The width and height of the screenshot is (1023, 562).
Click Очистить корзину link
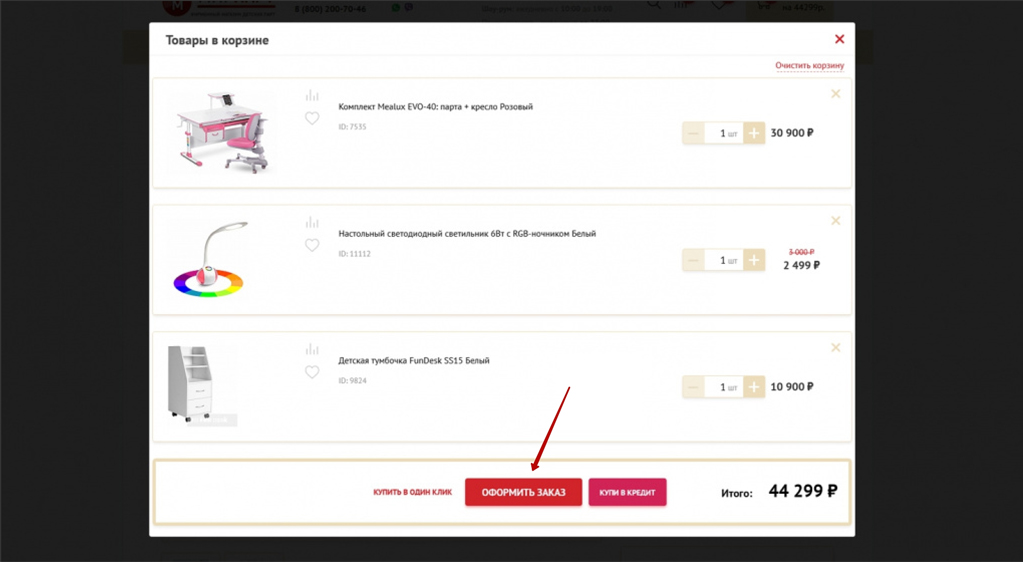(809, 66)
